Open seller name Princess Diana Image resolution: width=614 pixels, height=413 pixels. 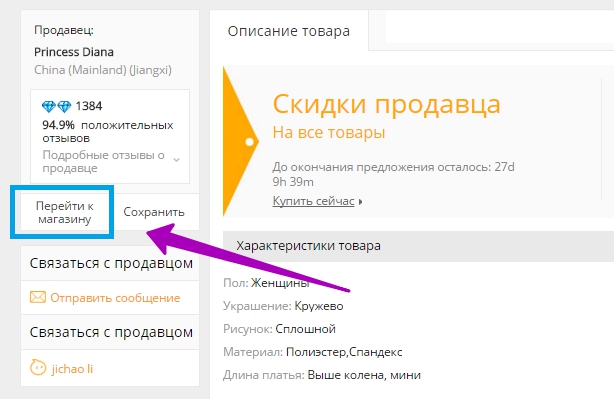74,52
